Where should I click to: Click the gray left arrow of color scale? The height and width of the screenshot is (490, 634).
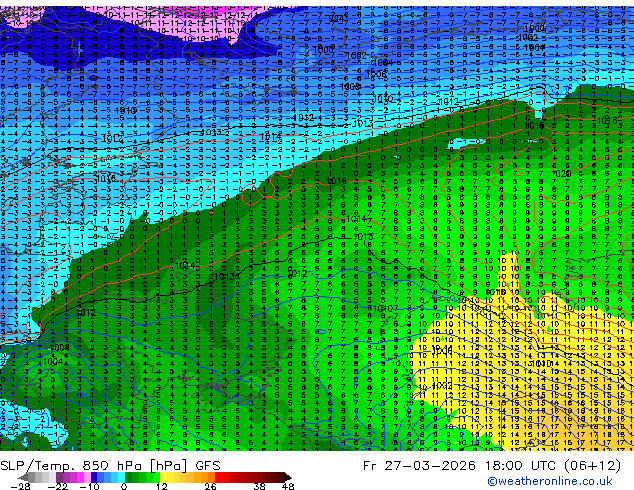(x=22, y=477)
